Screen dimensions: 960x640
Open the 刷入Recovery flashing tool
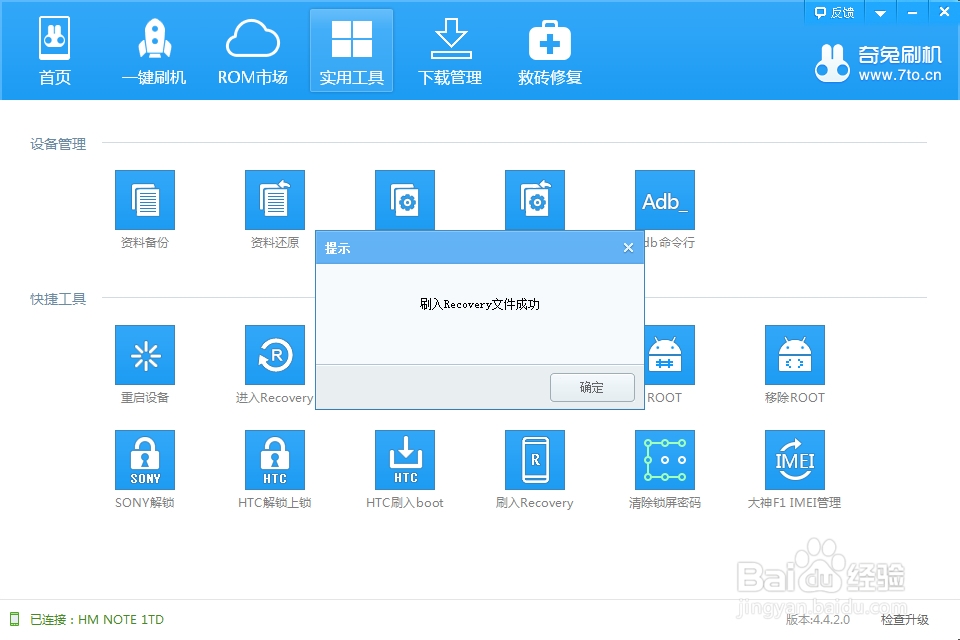tap(535, 460)
